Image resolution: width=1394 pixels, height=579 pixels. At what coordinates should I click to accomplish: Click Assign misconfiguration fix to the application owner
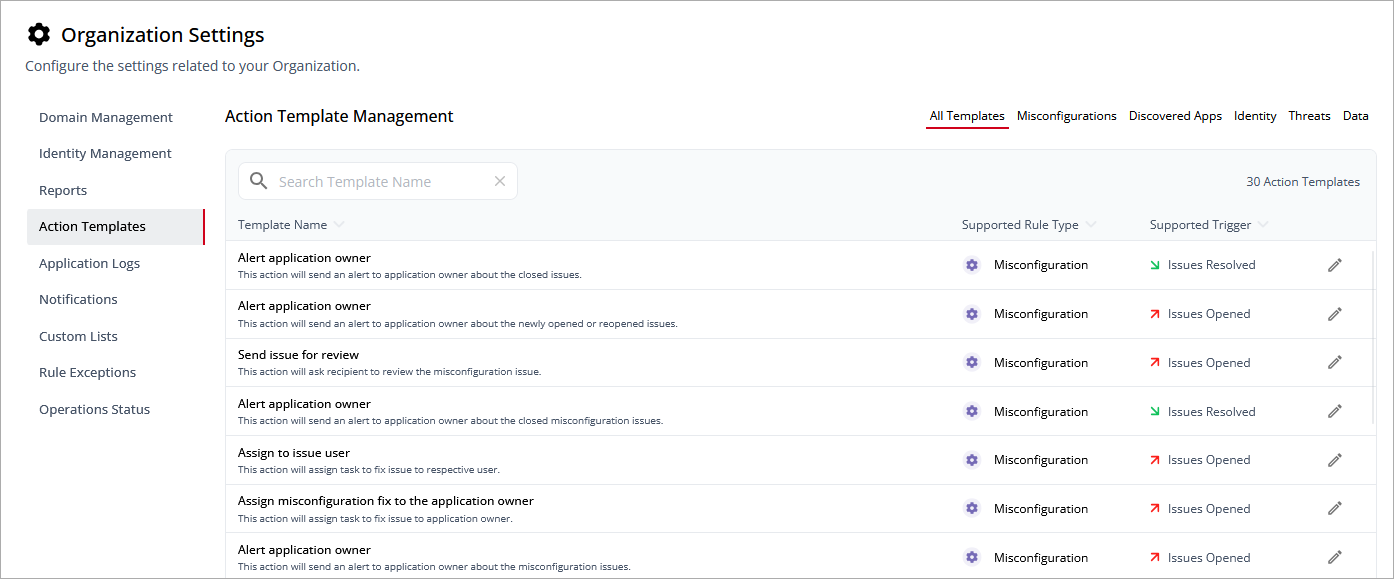coord(386,501)
